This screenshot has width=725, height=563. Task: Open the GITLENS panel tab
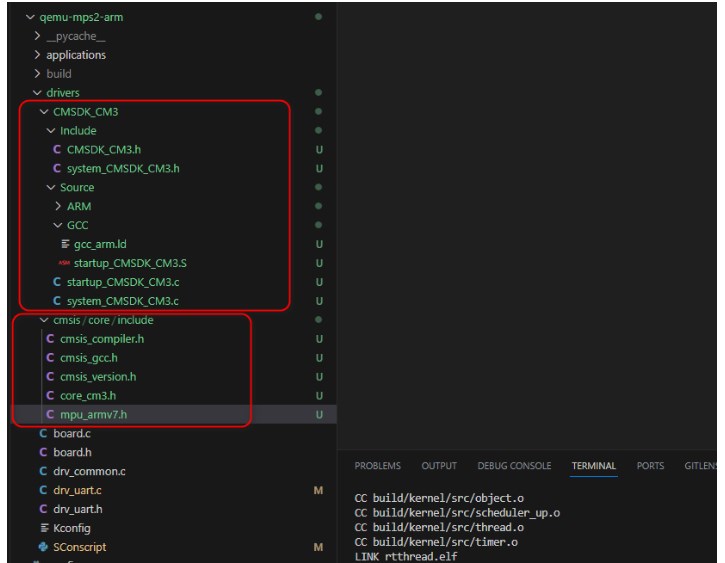pyautogui.click(x=700, y=466)
